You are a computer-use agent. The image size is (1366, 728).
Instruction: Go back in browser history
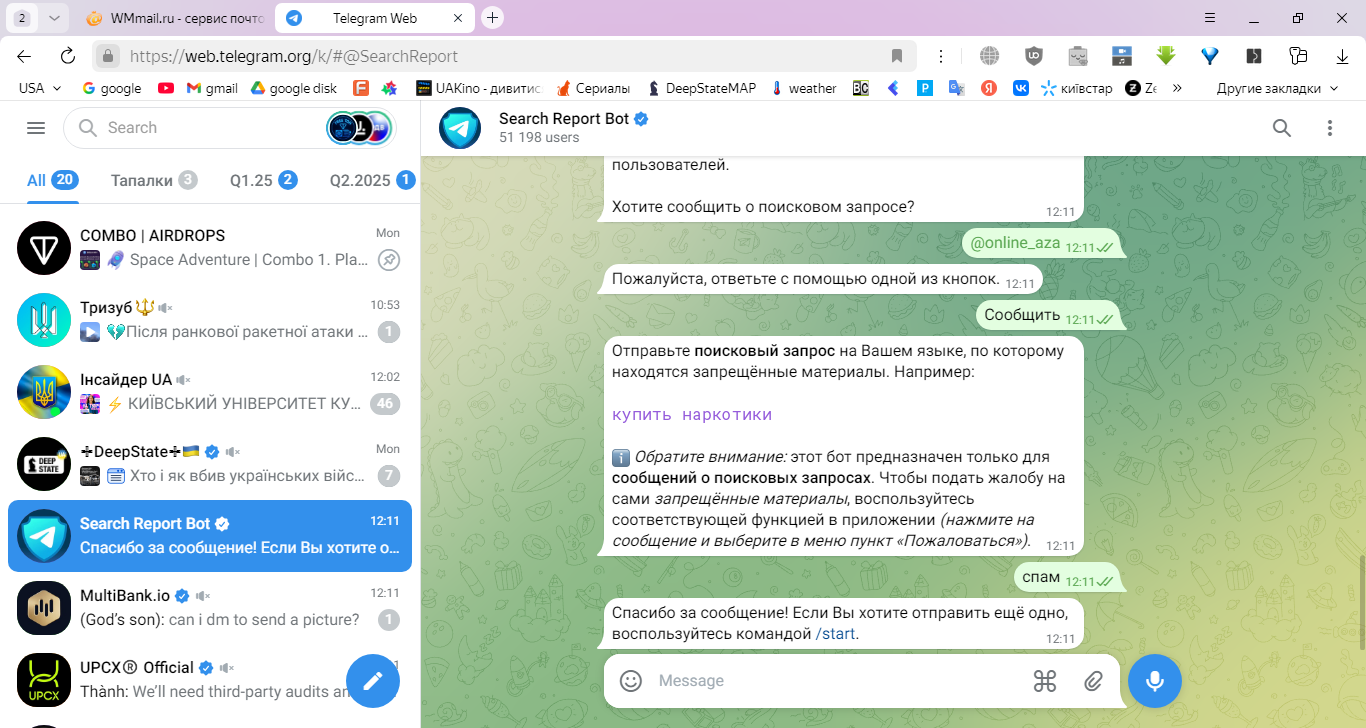[x=24, y=56]
